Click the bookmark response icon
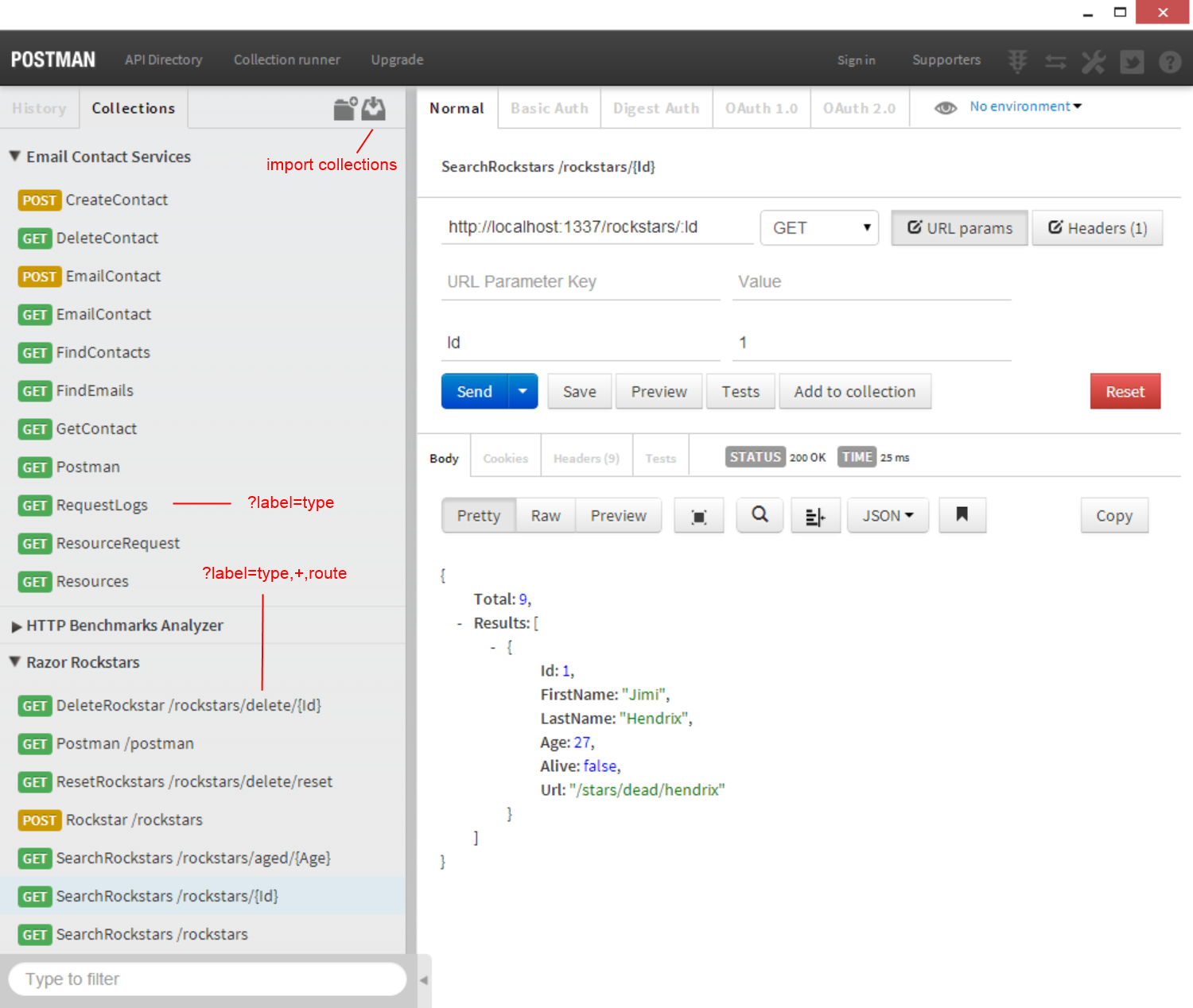This screenshot has width=1193, height=1008. (962, 515)
